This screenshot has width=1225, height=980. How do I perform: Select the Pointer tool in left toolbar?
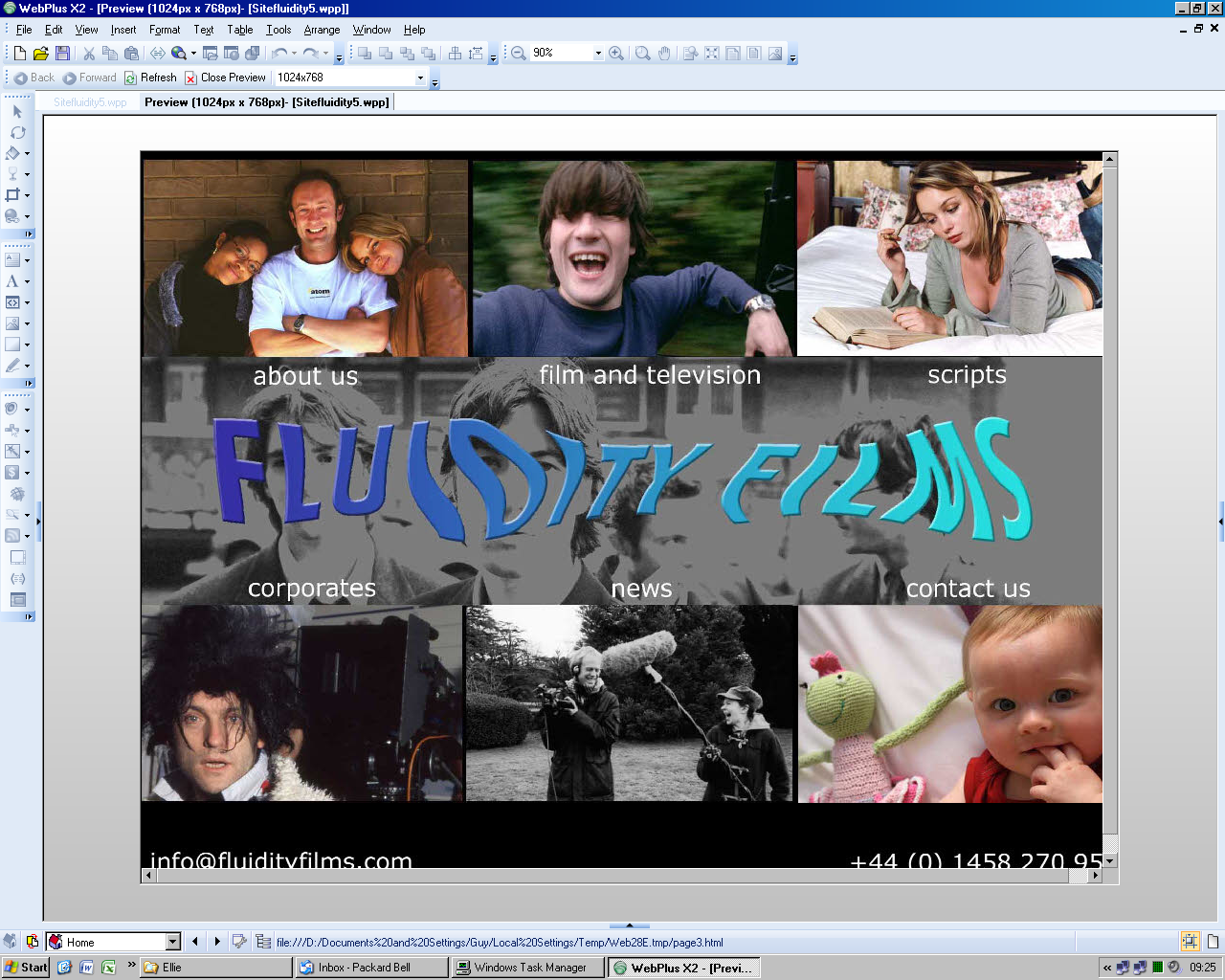[17, 111]
